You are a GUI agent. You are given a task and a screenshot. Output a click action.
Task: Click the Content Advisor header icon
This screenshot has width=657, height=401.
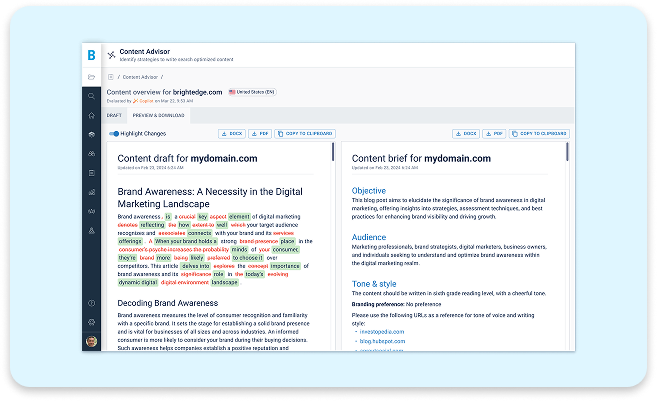[x=111, y=55]
